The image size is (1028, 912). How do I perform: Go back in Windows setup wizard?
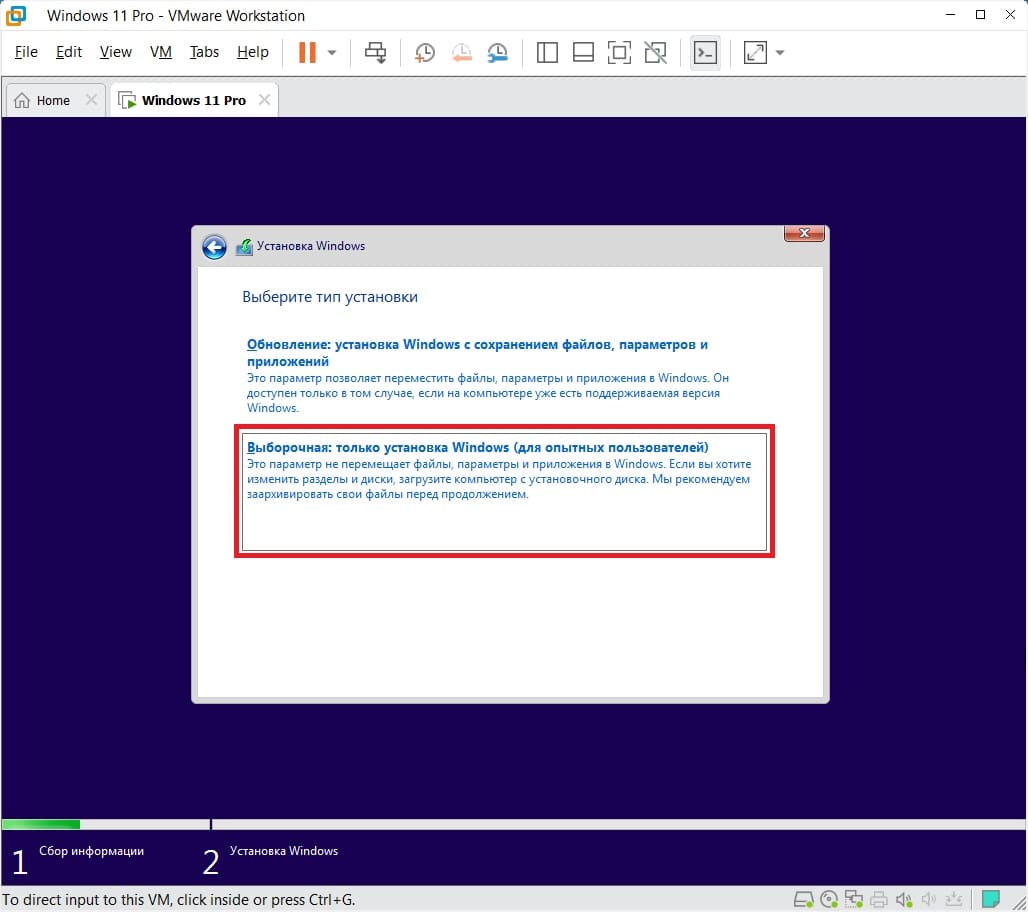click(214, 247)
